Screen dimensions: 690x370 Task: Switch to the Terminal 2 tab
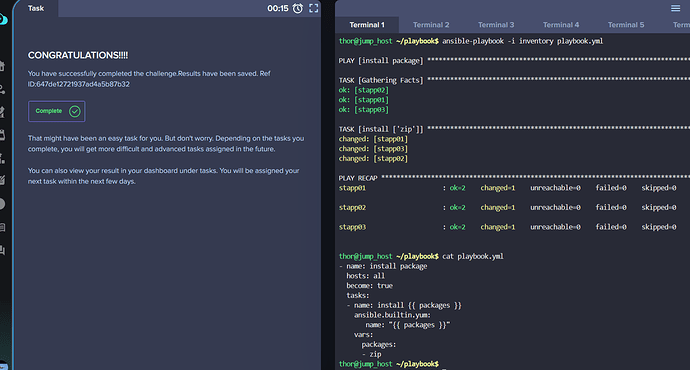(431, 25)
